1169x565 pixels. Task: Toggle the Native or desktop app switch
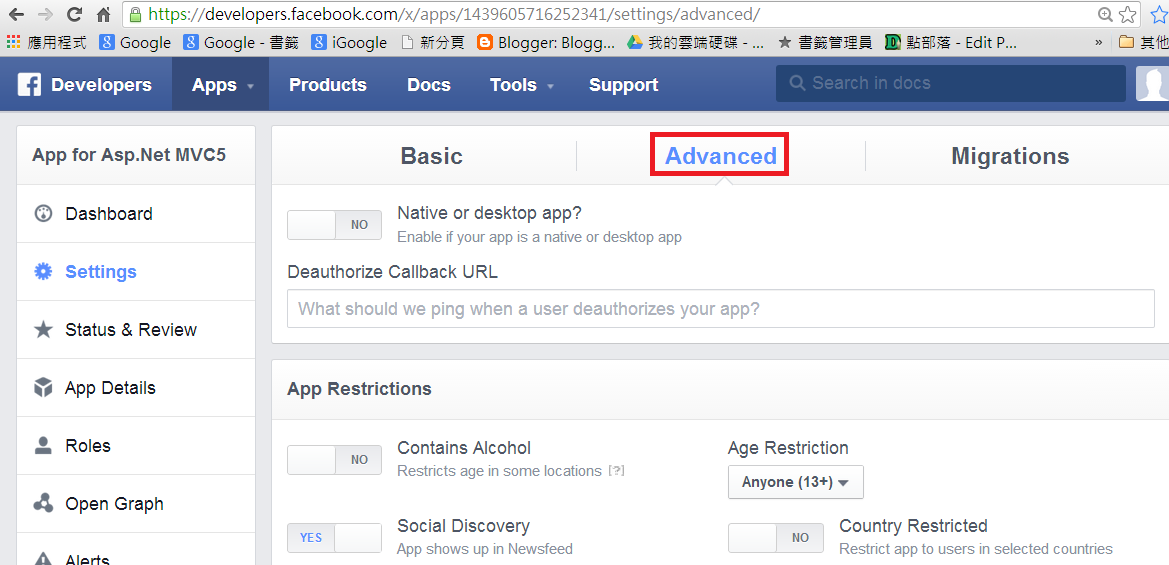coord(334,225)
